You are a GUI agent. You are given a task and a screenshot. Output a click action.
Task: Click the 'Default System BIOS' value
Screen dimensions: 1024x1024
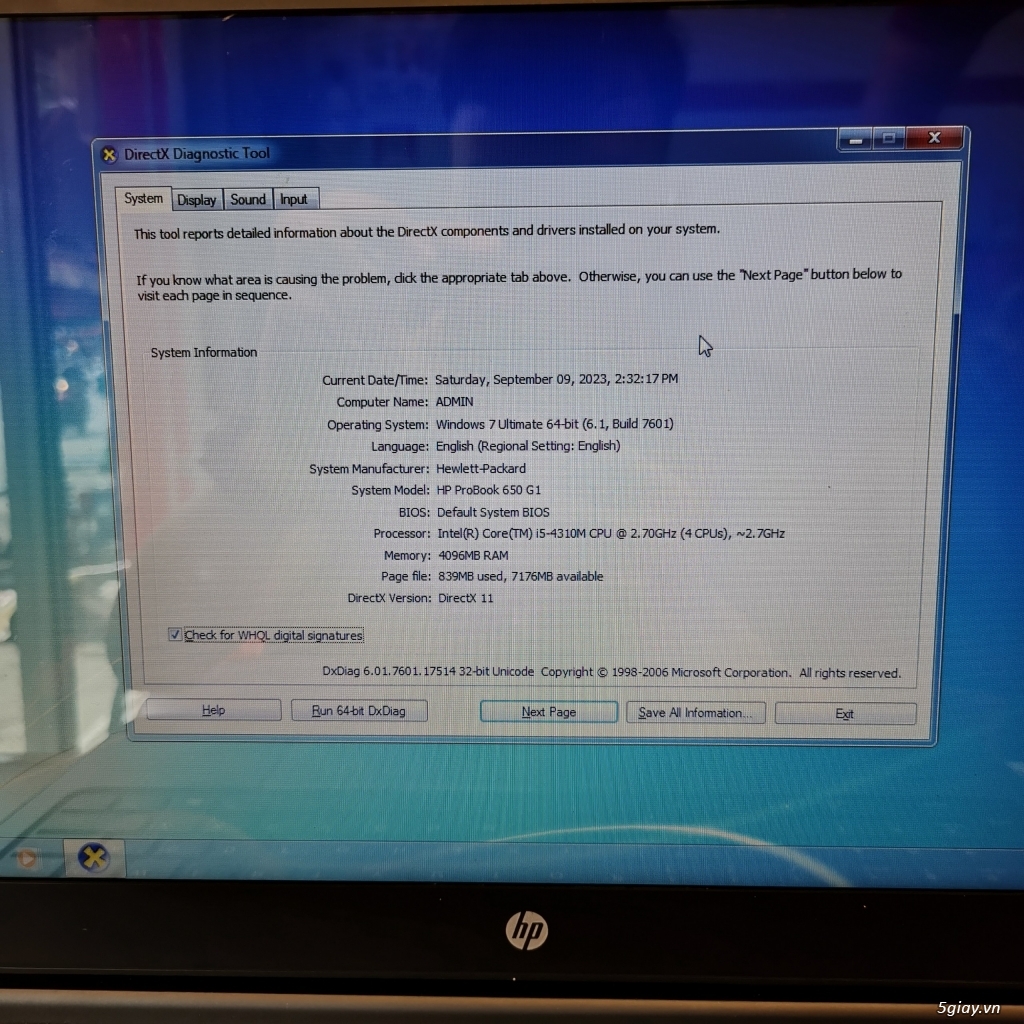(493, 512)
